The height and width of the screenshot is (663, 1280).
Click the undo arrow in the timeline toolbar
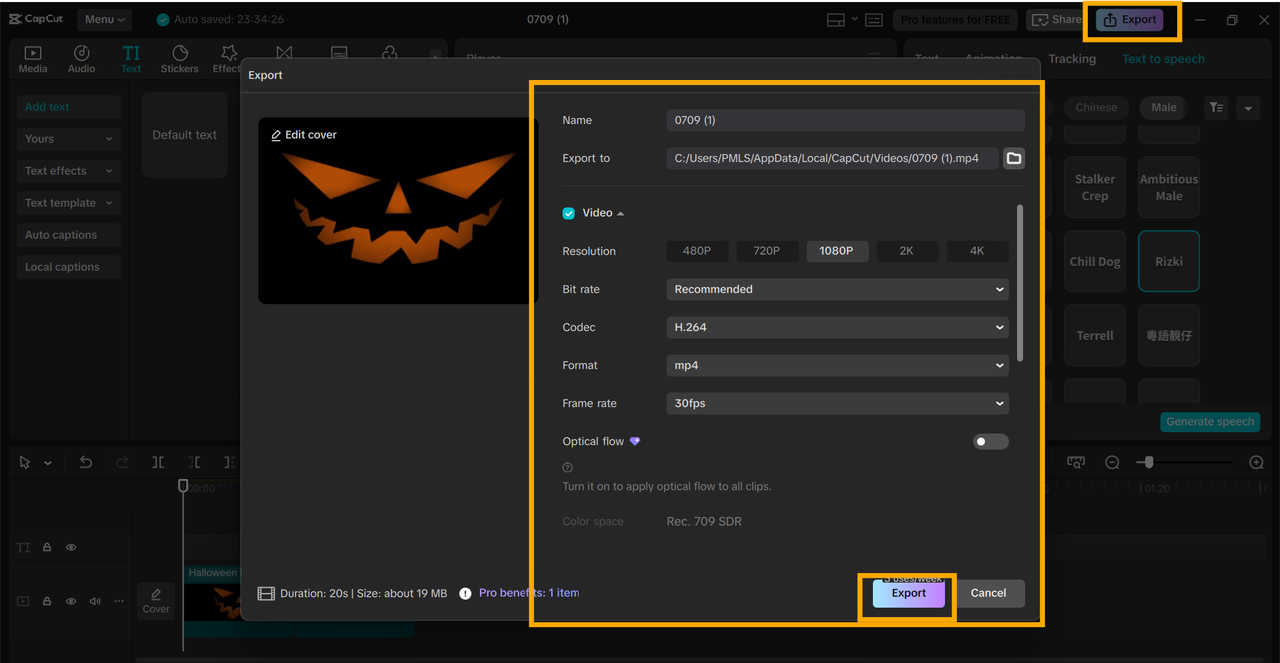tap(86, 462)
